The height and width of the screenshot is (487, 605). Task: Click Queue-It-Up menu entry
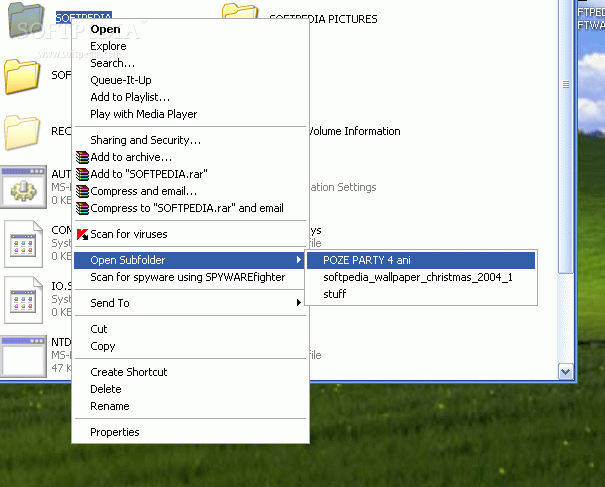(x=190, y=80)
